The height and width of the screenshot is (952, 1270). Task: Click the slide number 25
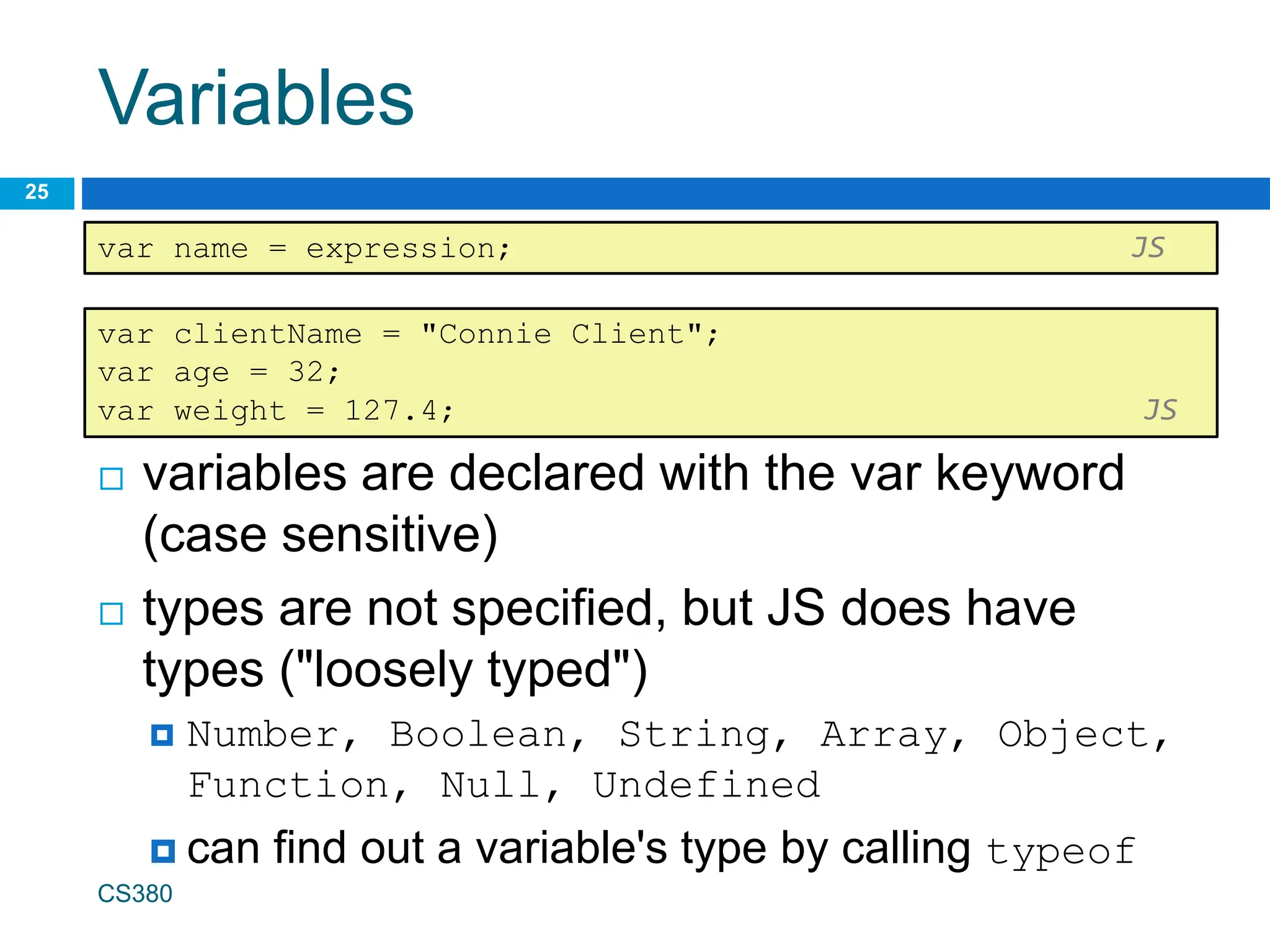tap(37, 192)
